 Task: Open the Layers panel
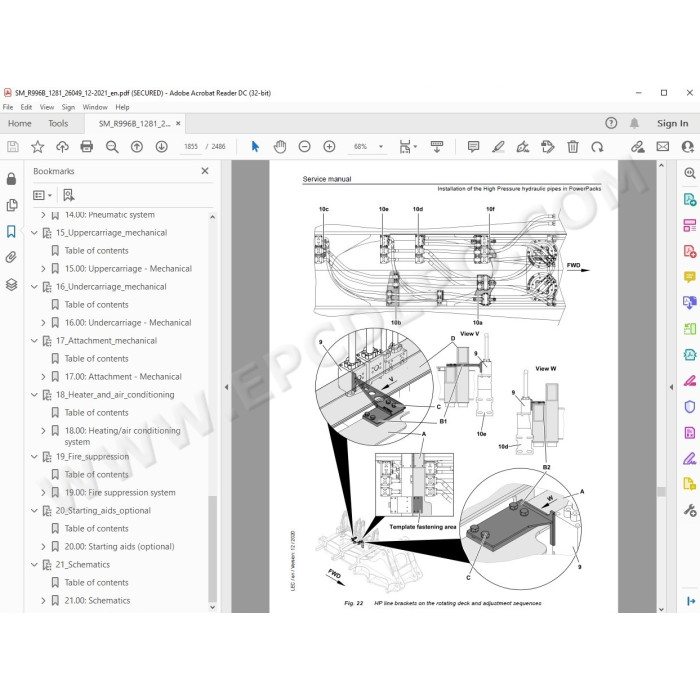(x=12, y=284)
